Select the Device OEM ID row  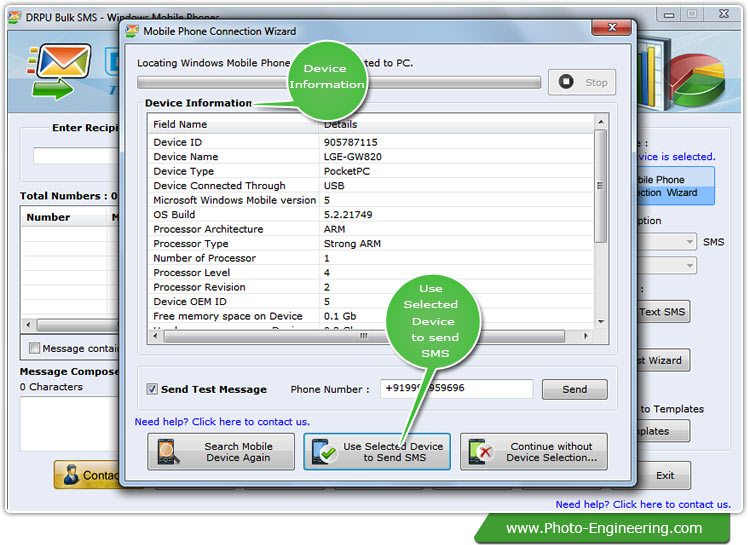coord(371,302)
